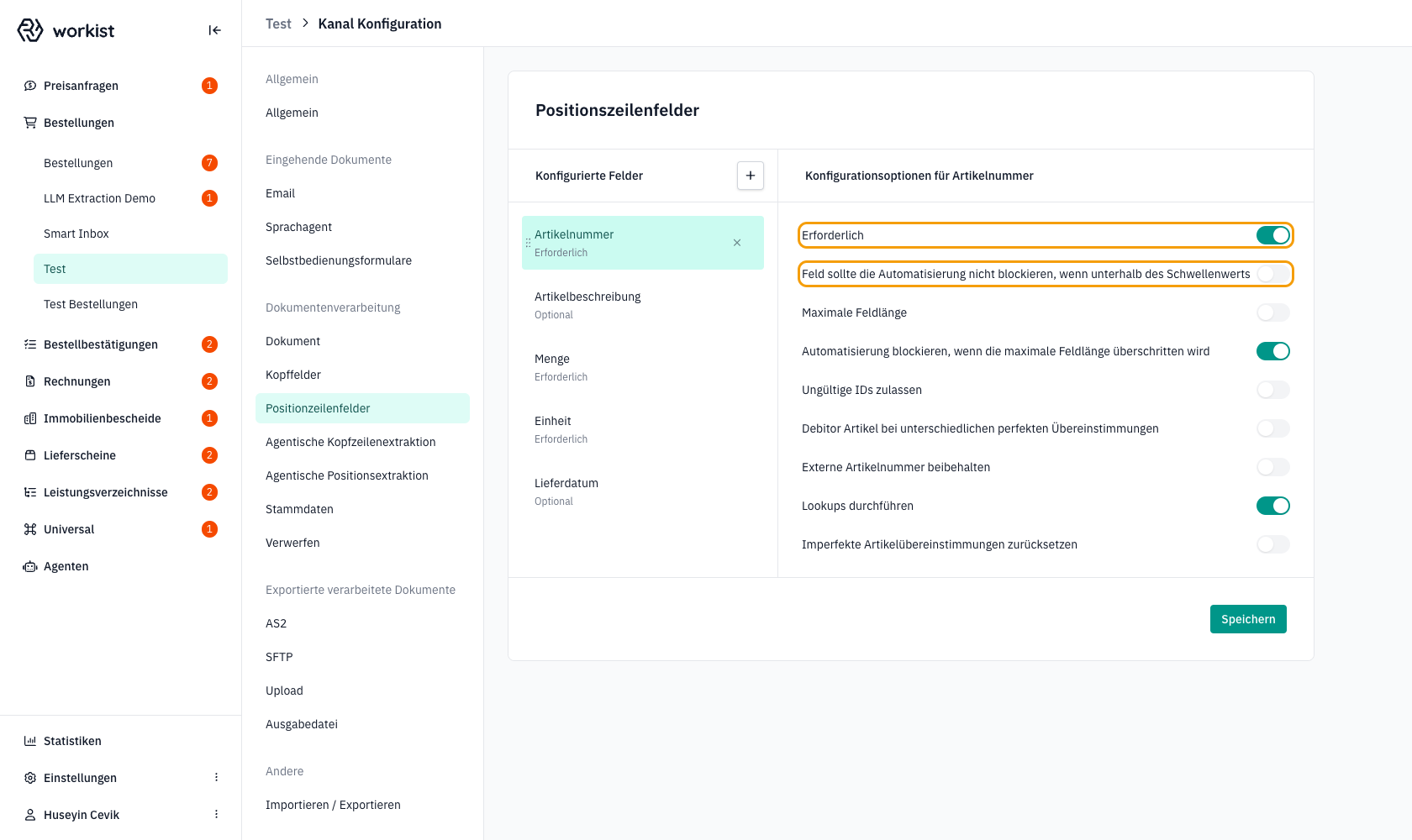Click the drag handle of Artikelnummer
This screenshot has height=840, width=1412.
tap(528, 243)
